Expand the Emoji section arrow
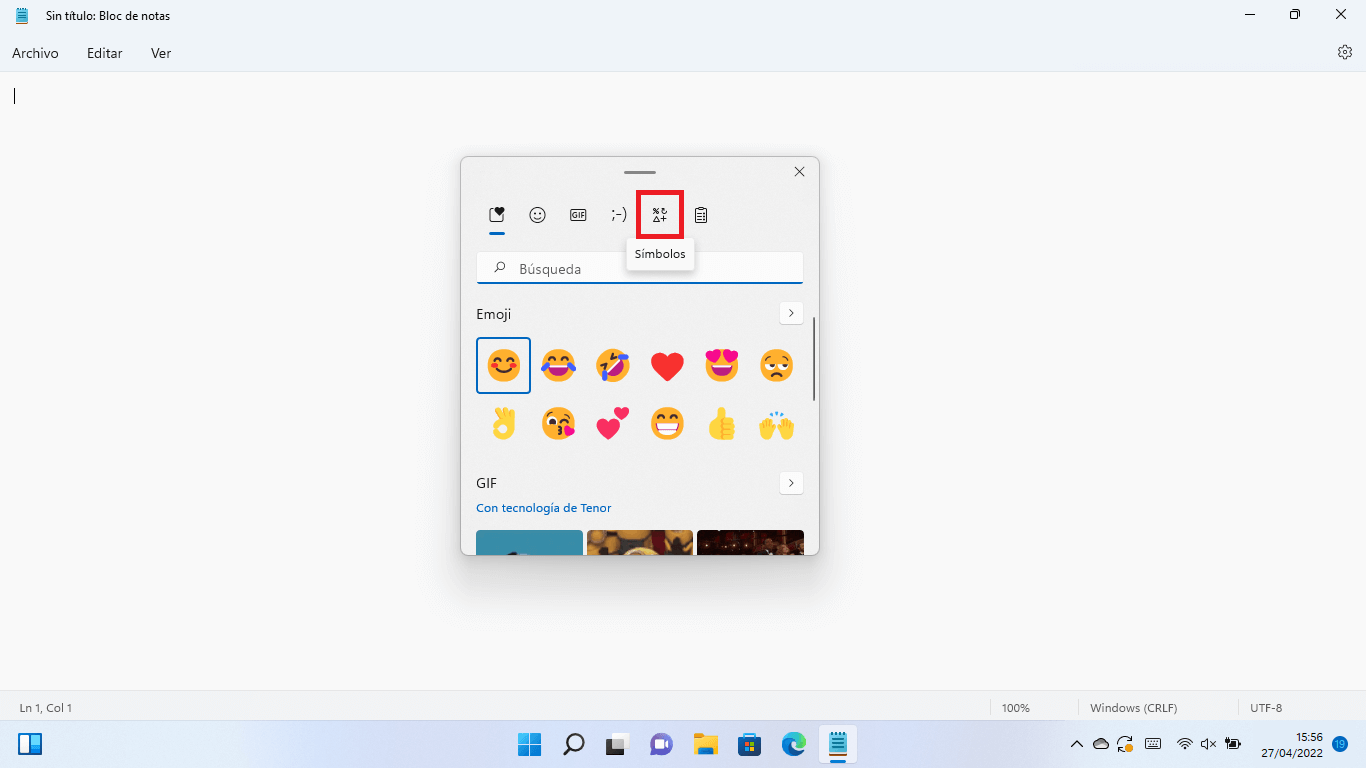Image resolution: width=1366 pixels, height=768 pixels. [x=791, y=314]
